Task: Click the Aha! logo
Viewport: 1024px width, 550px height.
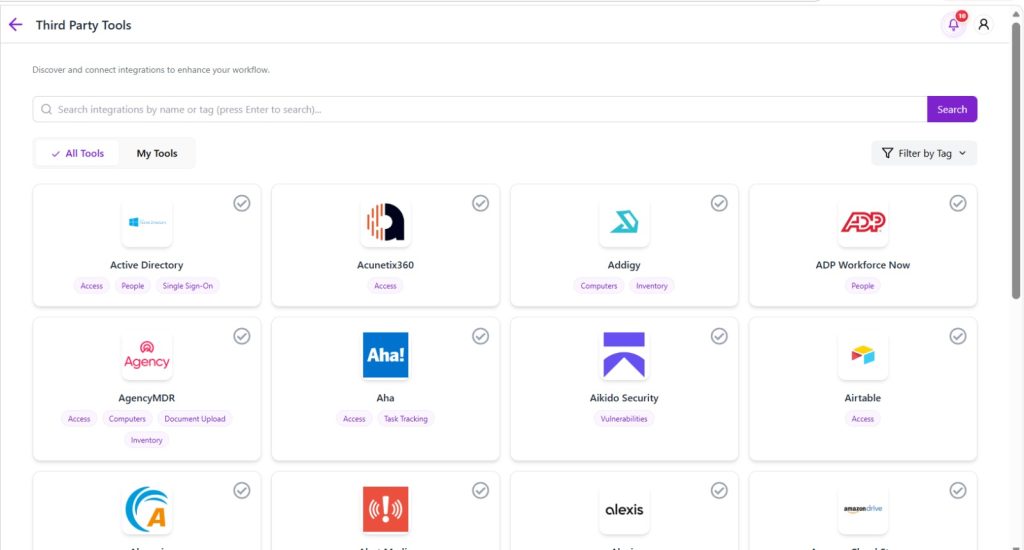Action: [385, 355]
